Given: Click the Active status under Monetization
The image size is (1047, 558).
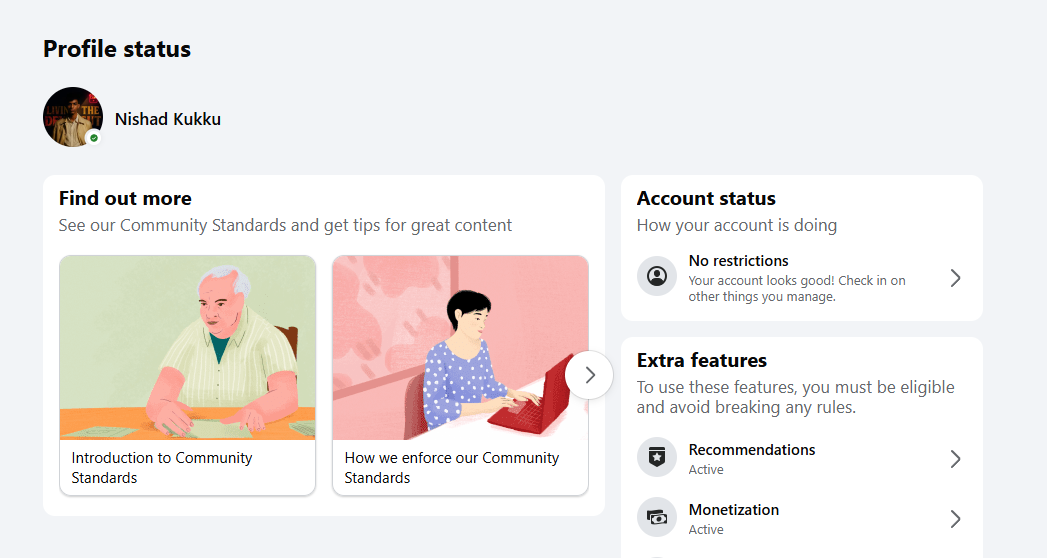Looking at the screenshot, I should (x=706, y=530).
